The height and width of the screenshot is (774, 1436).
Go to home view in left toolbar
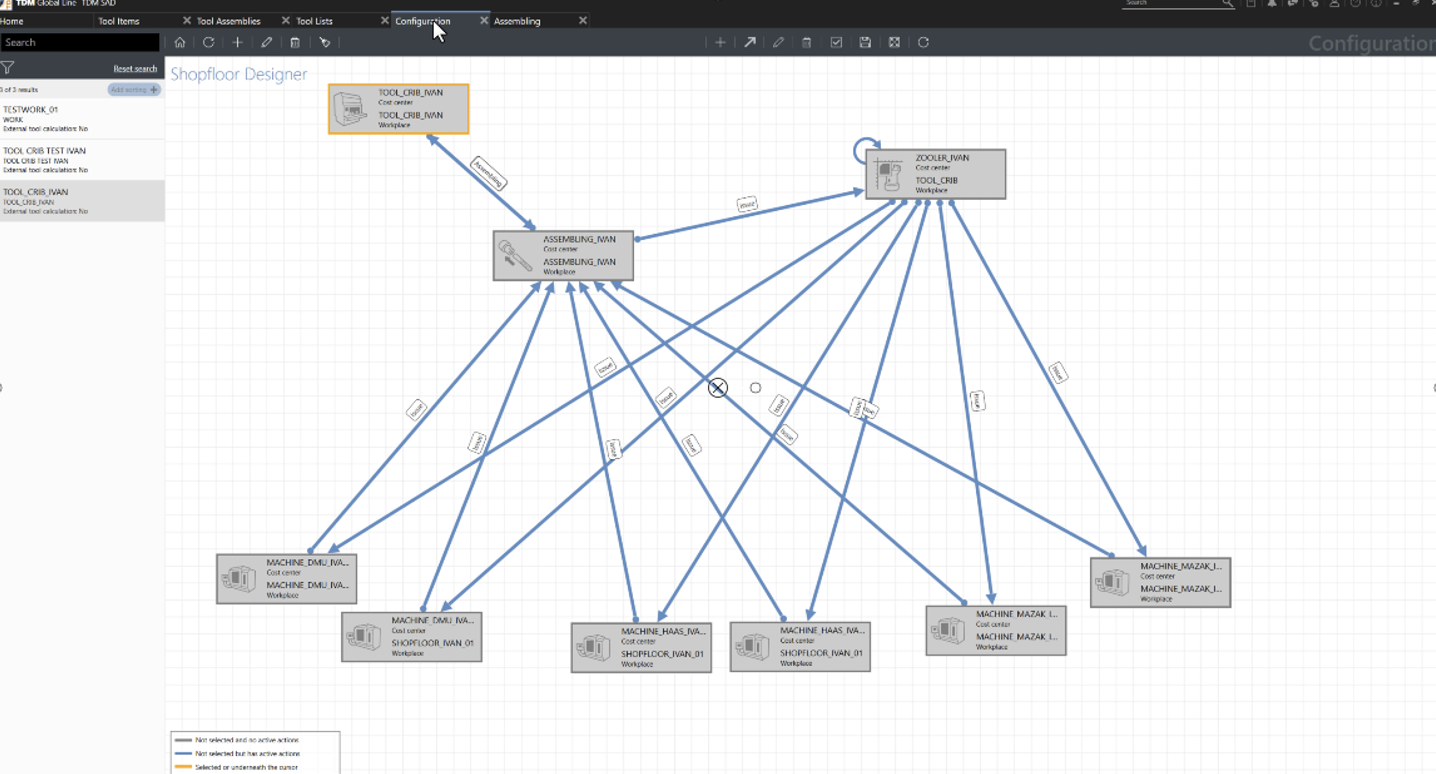click(x=179, y=42)
